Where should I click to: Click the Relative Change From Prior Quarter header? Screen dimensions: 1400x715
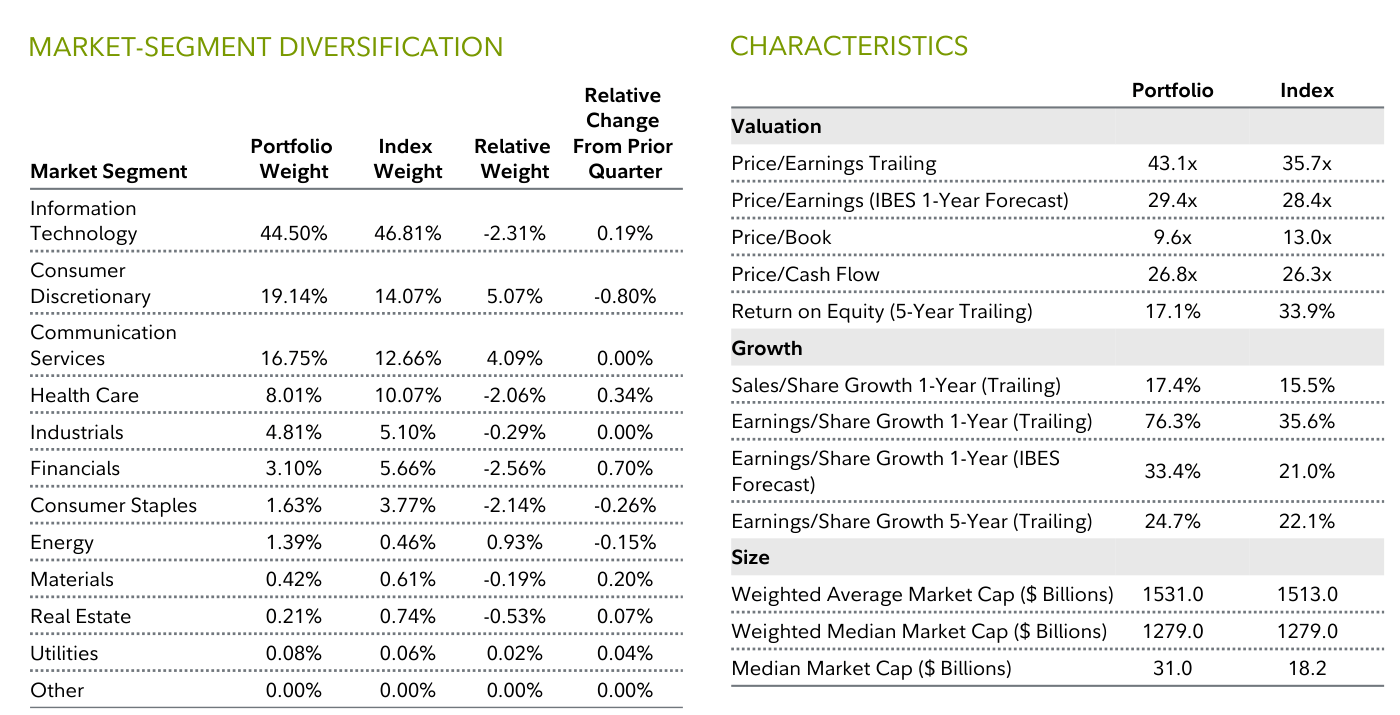[x=623, y=134]
